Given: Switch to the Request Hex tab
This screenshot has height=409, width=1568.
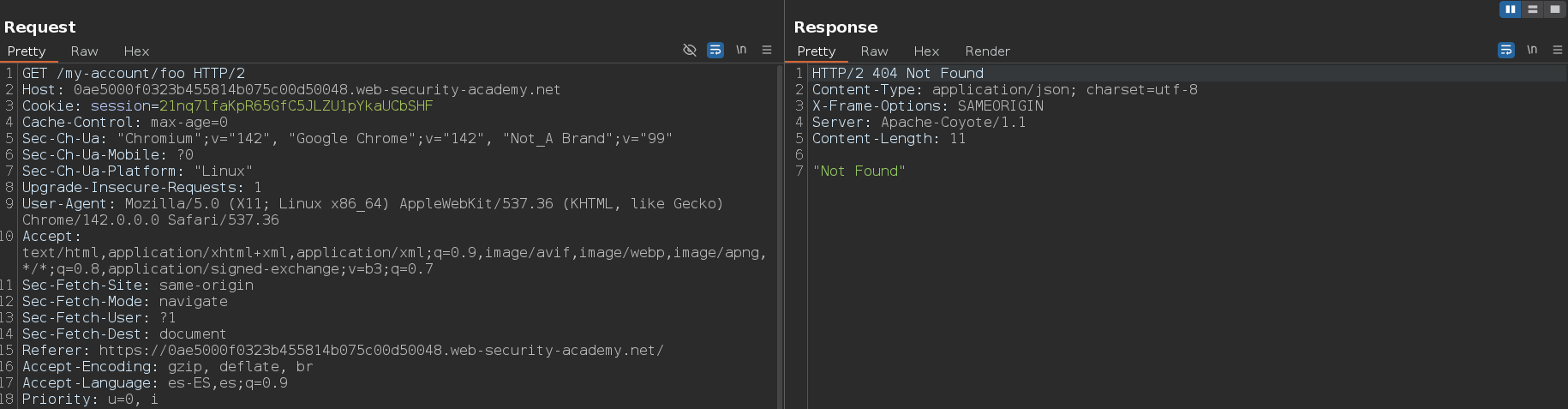Looking at the screenshot, I should [x=136, y=51].
